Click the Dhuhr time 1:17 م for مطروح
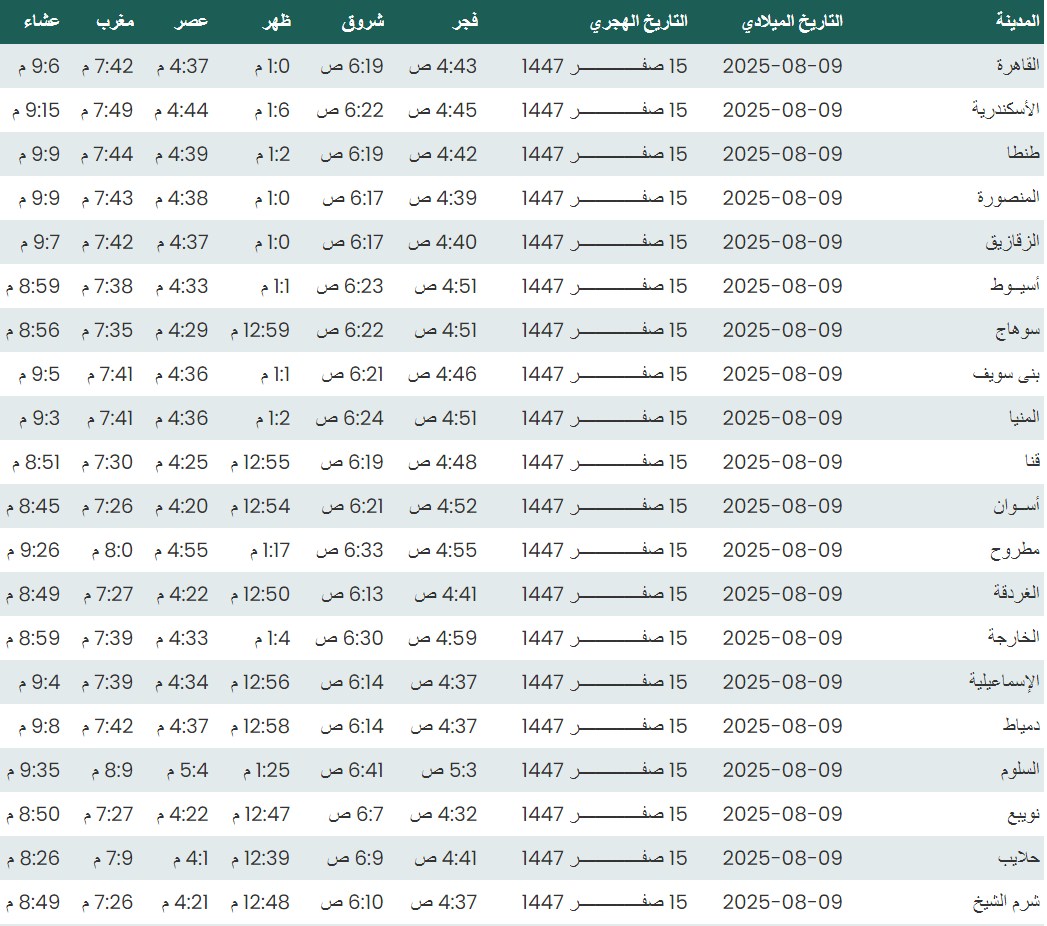This screenshot has height=926, width=1047. [262, 550]
